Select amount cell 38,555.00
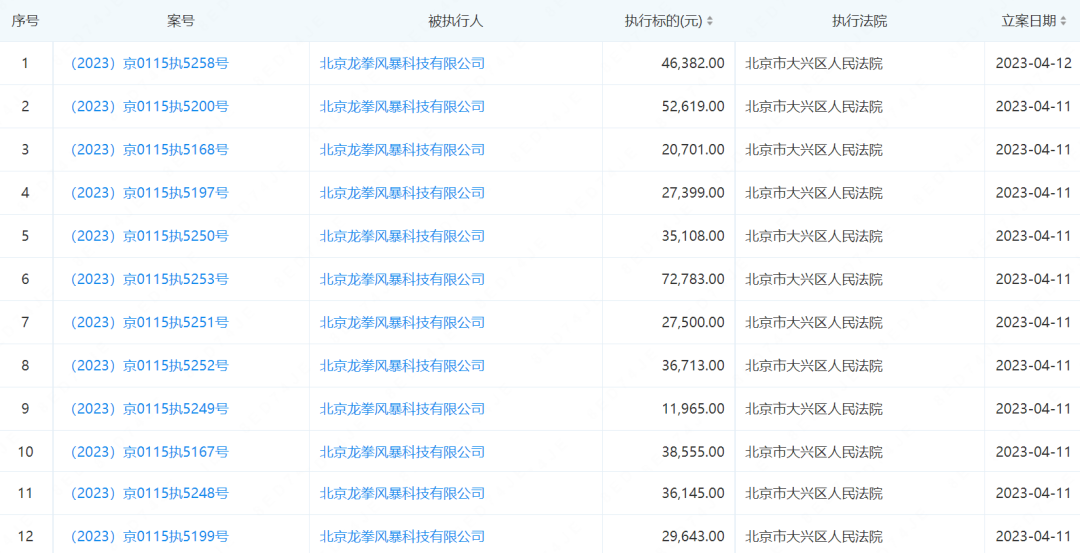Viewport: 1080px width, 553px height. (692, 452)
